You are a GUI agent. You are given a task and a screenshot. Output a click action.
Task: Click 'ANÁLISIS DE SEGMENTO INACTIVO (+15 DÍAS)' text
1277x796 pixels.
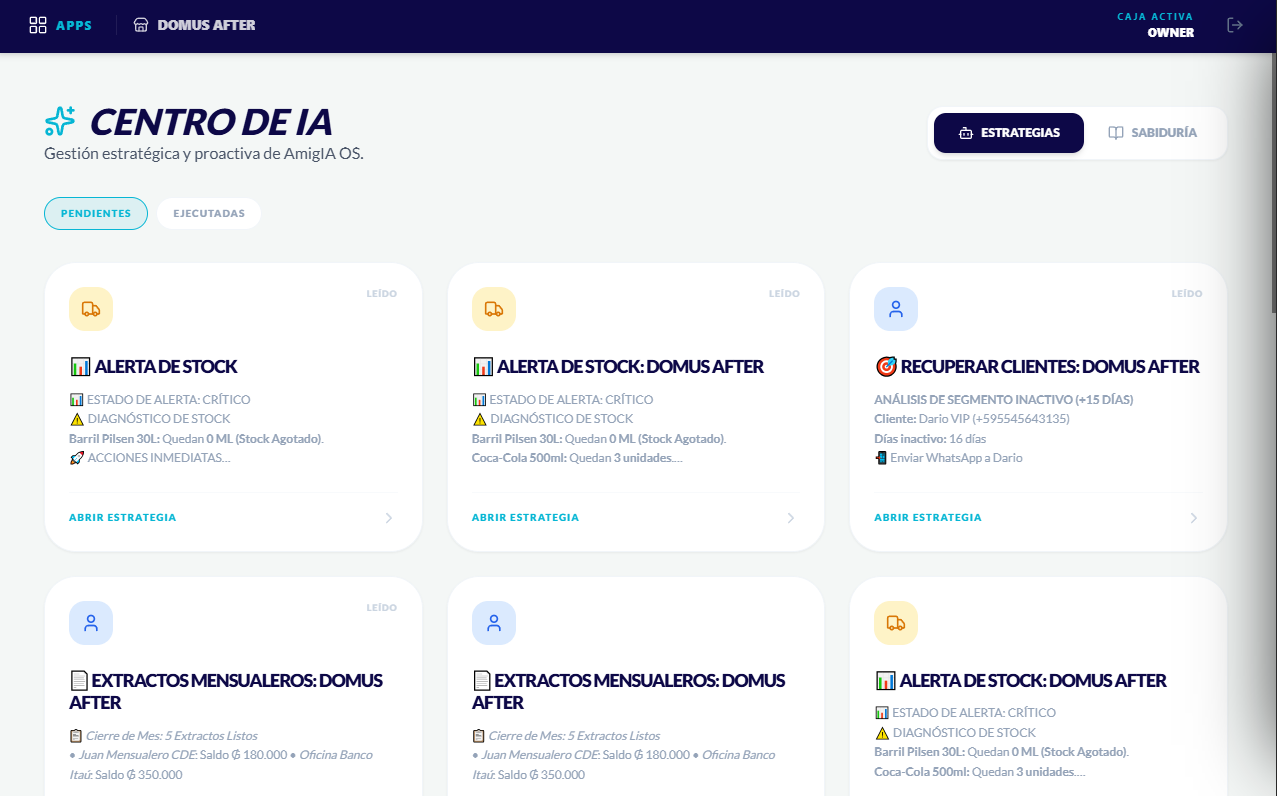coord(1004,400)
